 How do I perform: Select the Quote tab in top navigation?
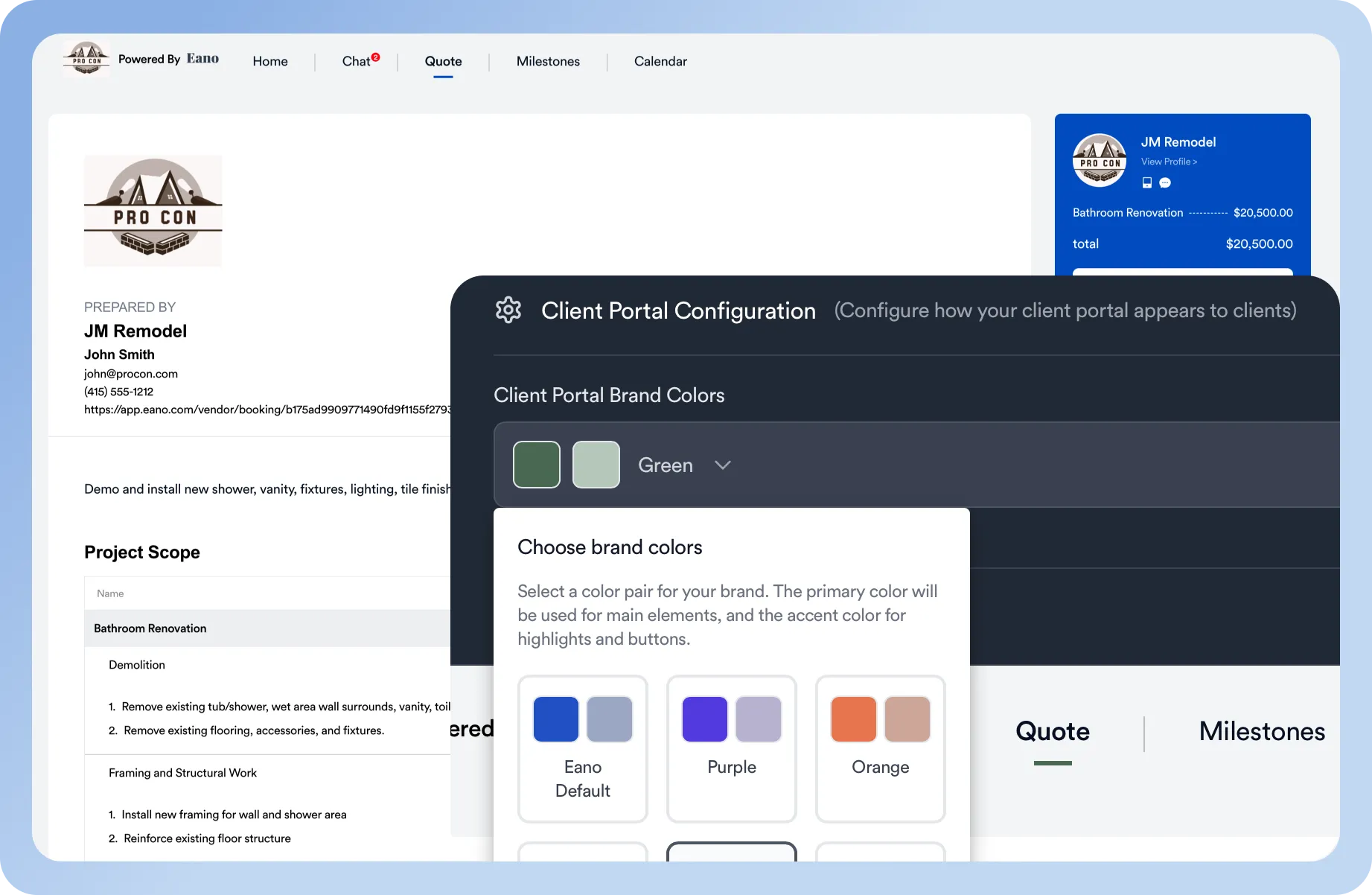point(443,61)
